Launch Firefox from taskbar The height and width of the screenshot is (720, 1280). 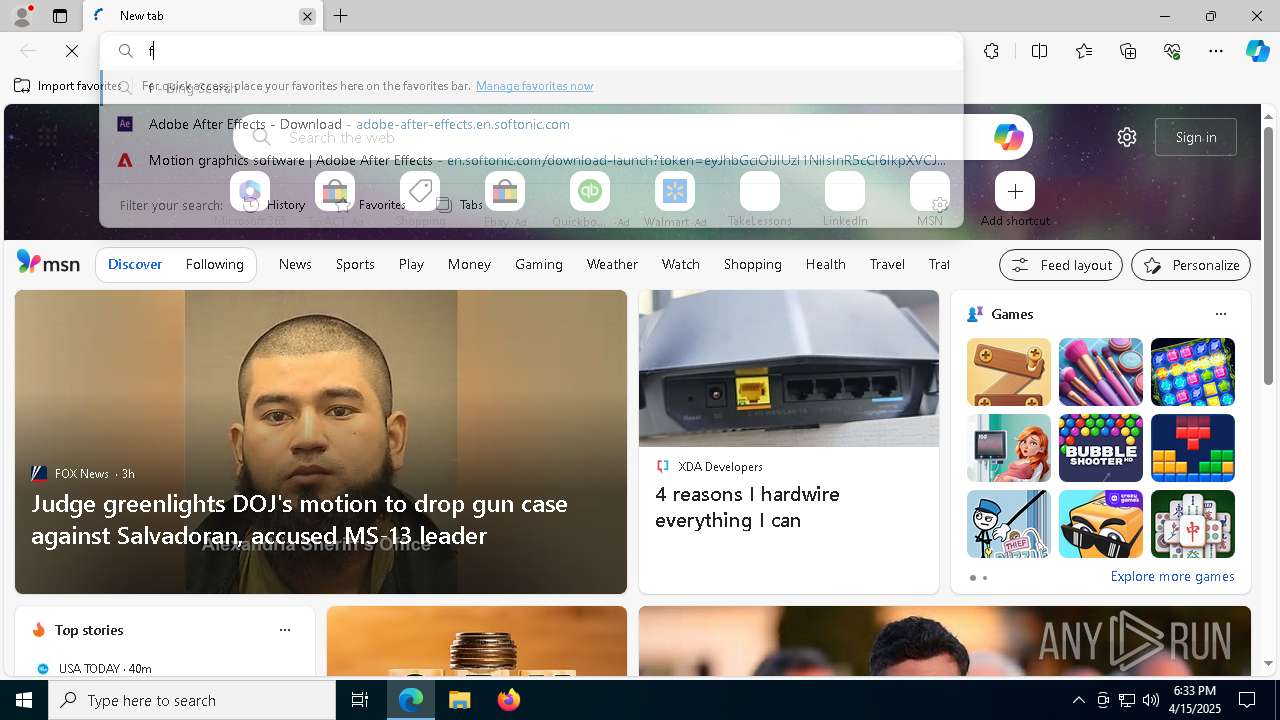509,700
